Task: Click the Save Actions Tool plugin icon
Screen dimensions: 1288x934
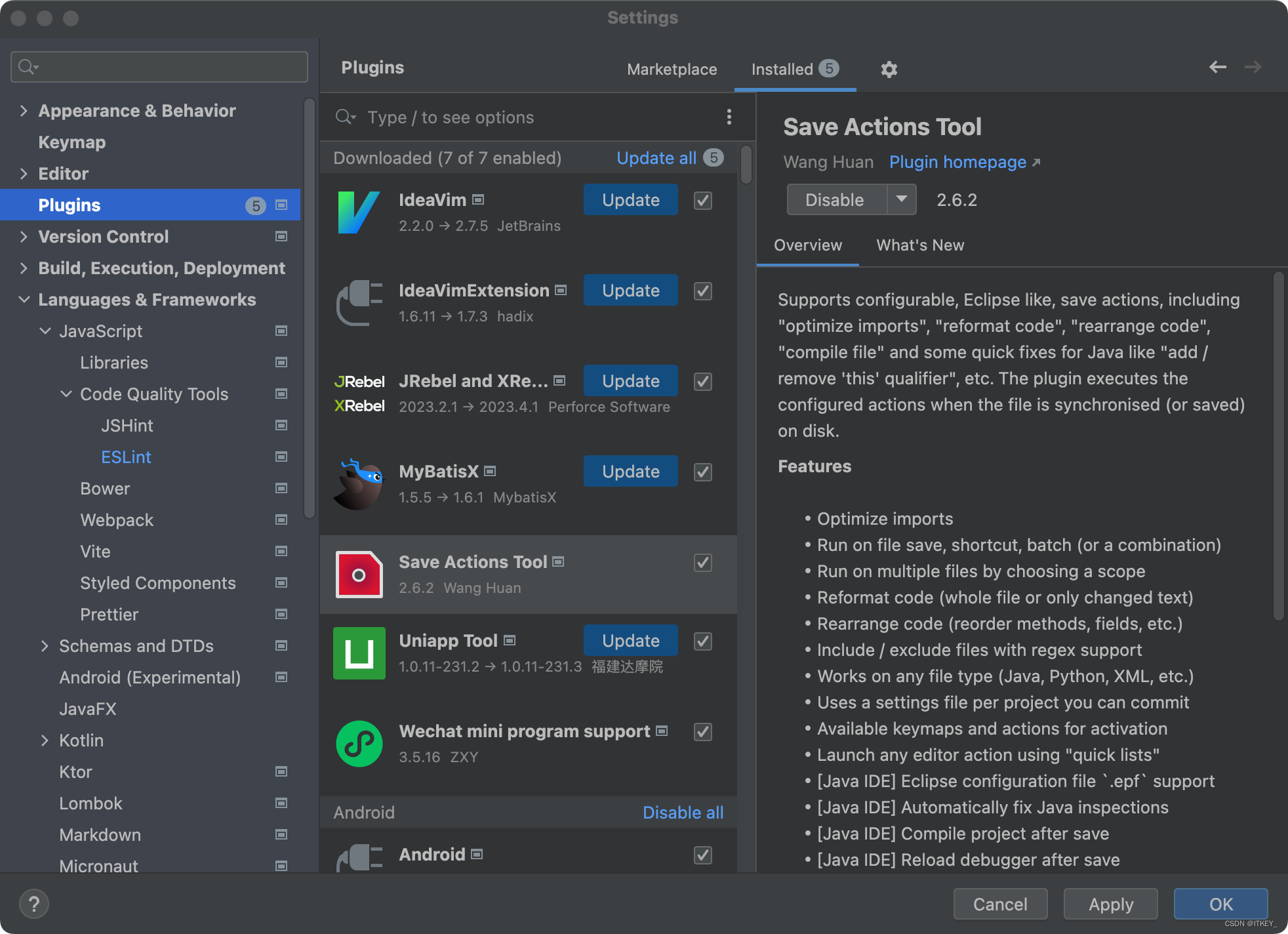Action: [359, 574]
